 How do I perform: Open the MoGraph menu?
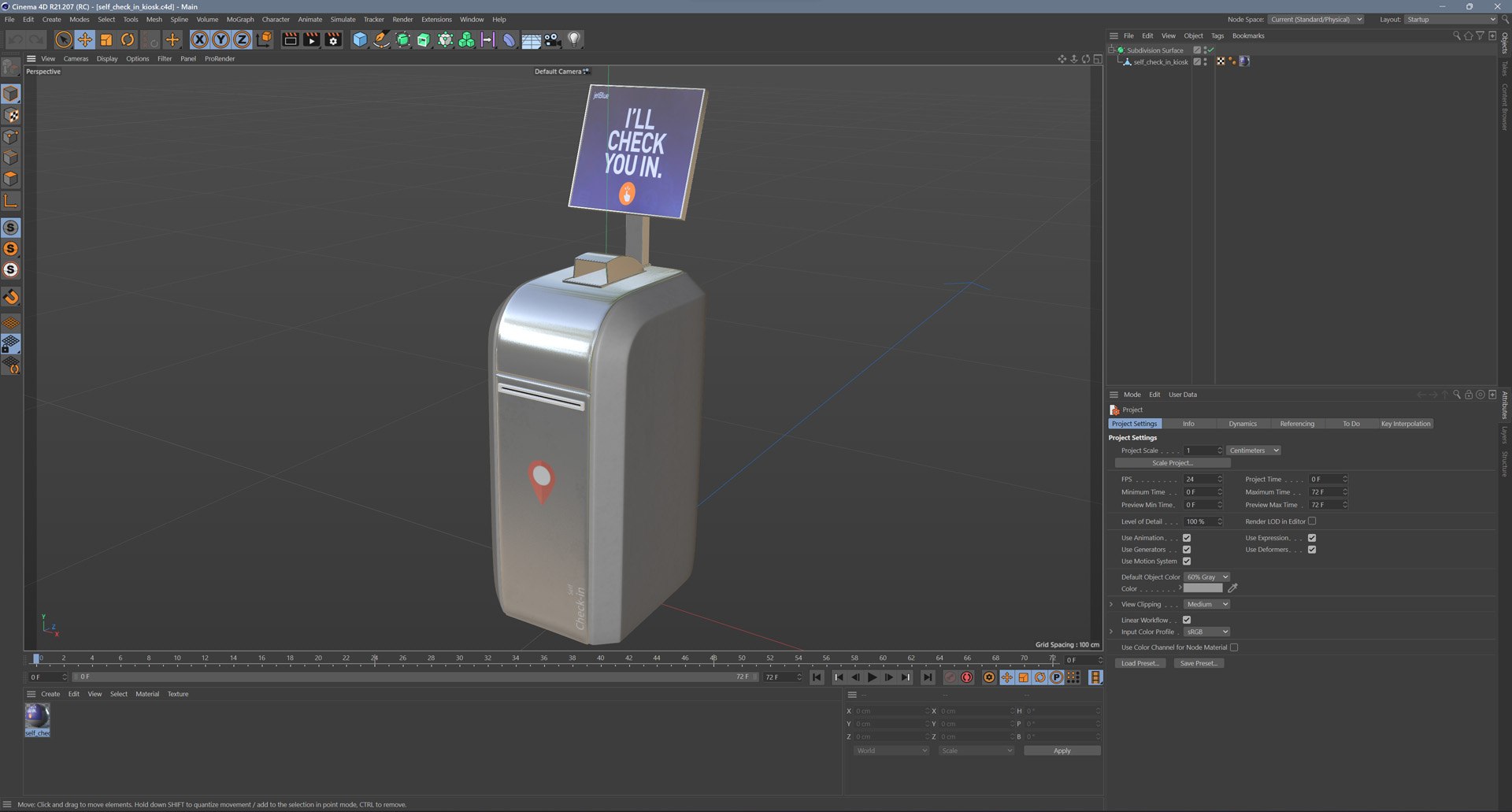point(240,20)
